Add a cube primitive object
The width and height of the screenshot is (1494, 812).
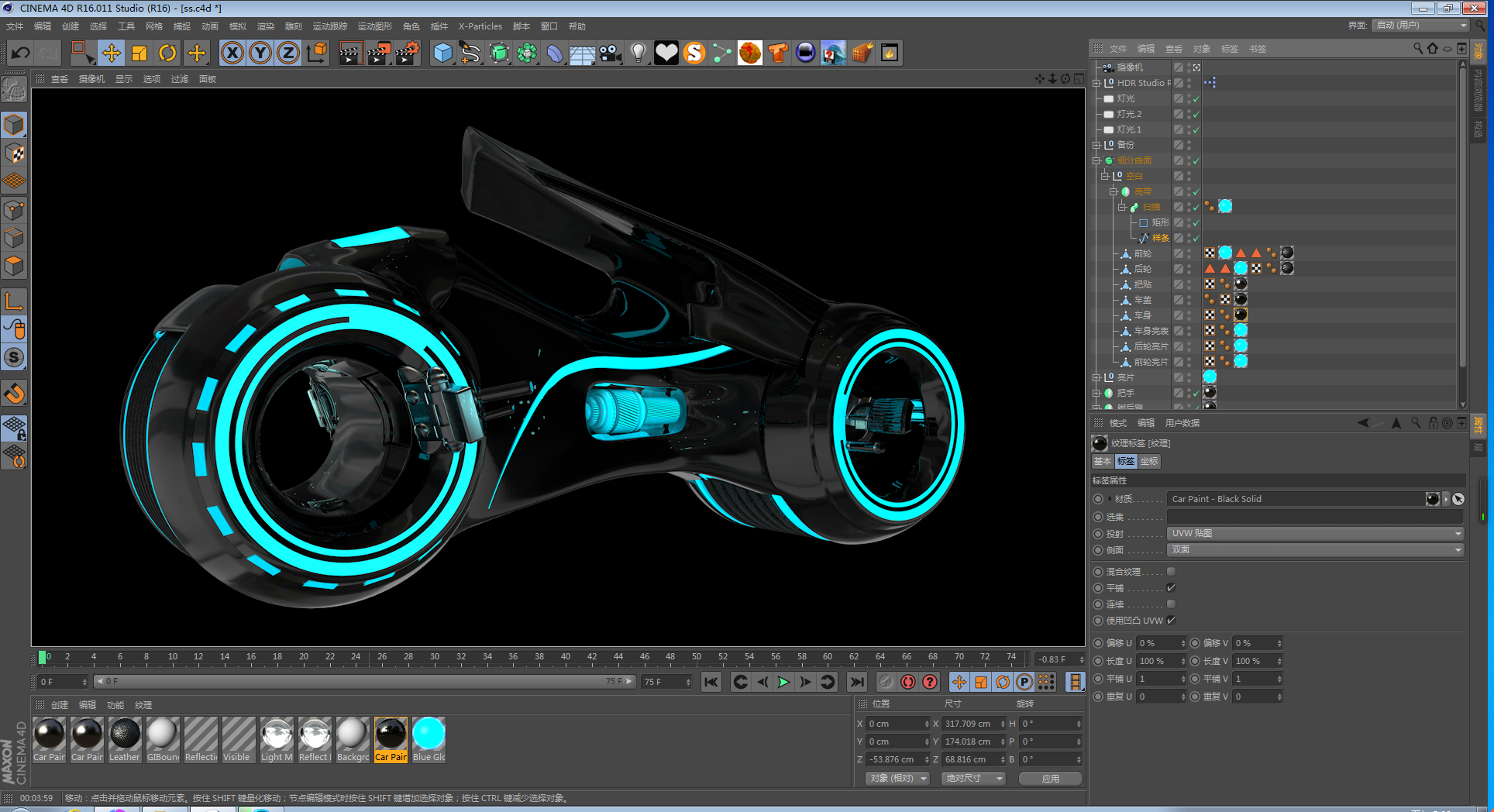(442, 53)
